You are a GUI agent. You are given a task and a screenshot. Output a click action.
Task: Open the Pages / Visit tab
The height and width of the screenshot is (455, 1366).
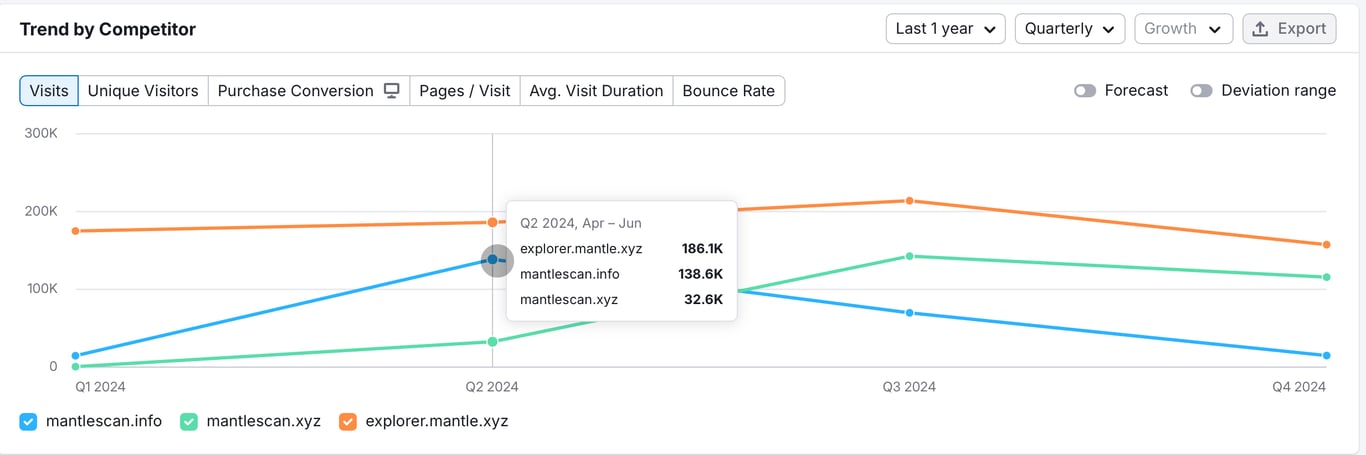click(465, 91)
